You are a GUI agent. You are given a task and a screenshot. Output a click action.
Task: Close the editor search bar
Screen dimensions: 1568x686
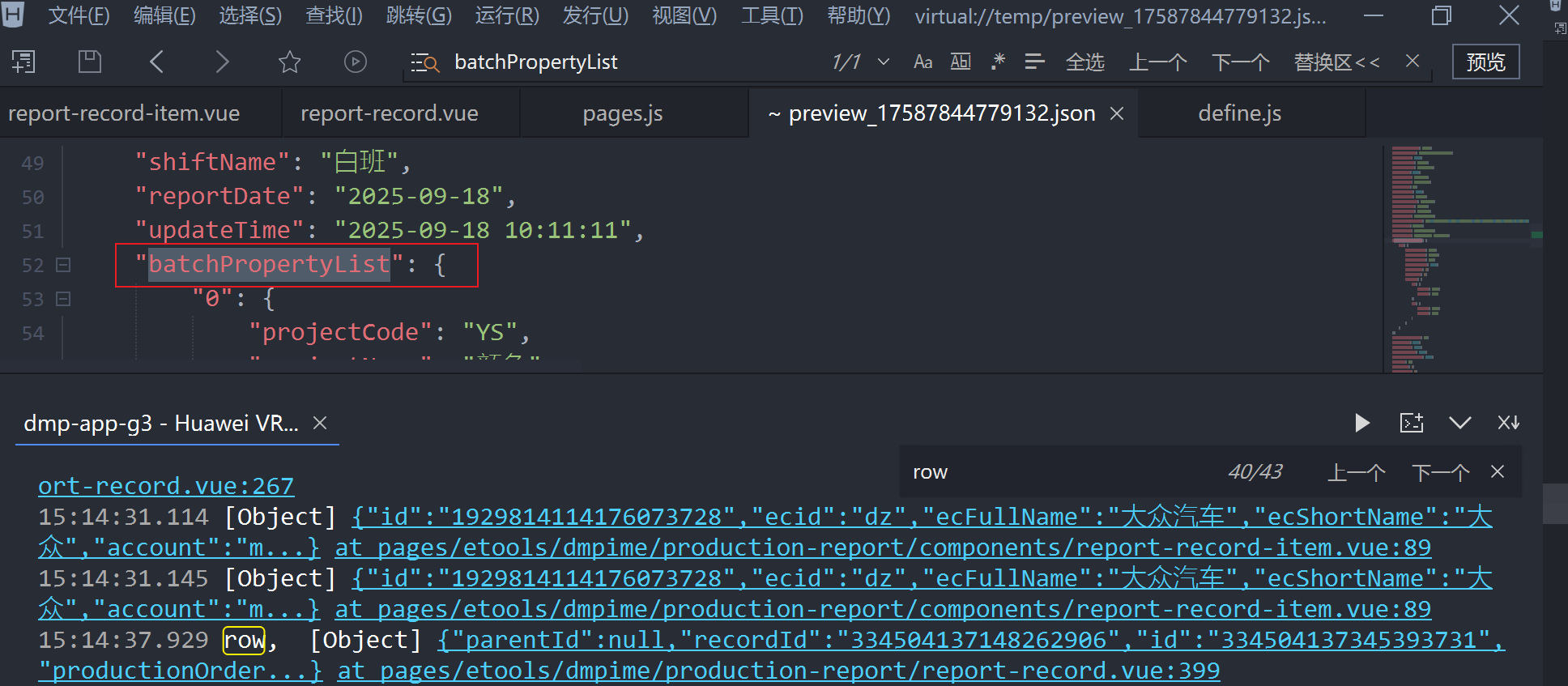tap(1412, 61)
